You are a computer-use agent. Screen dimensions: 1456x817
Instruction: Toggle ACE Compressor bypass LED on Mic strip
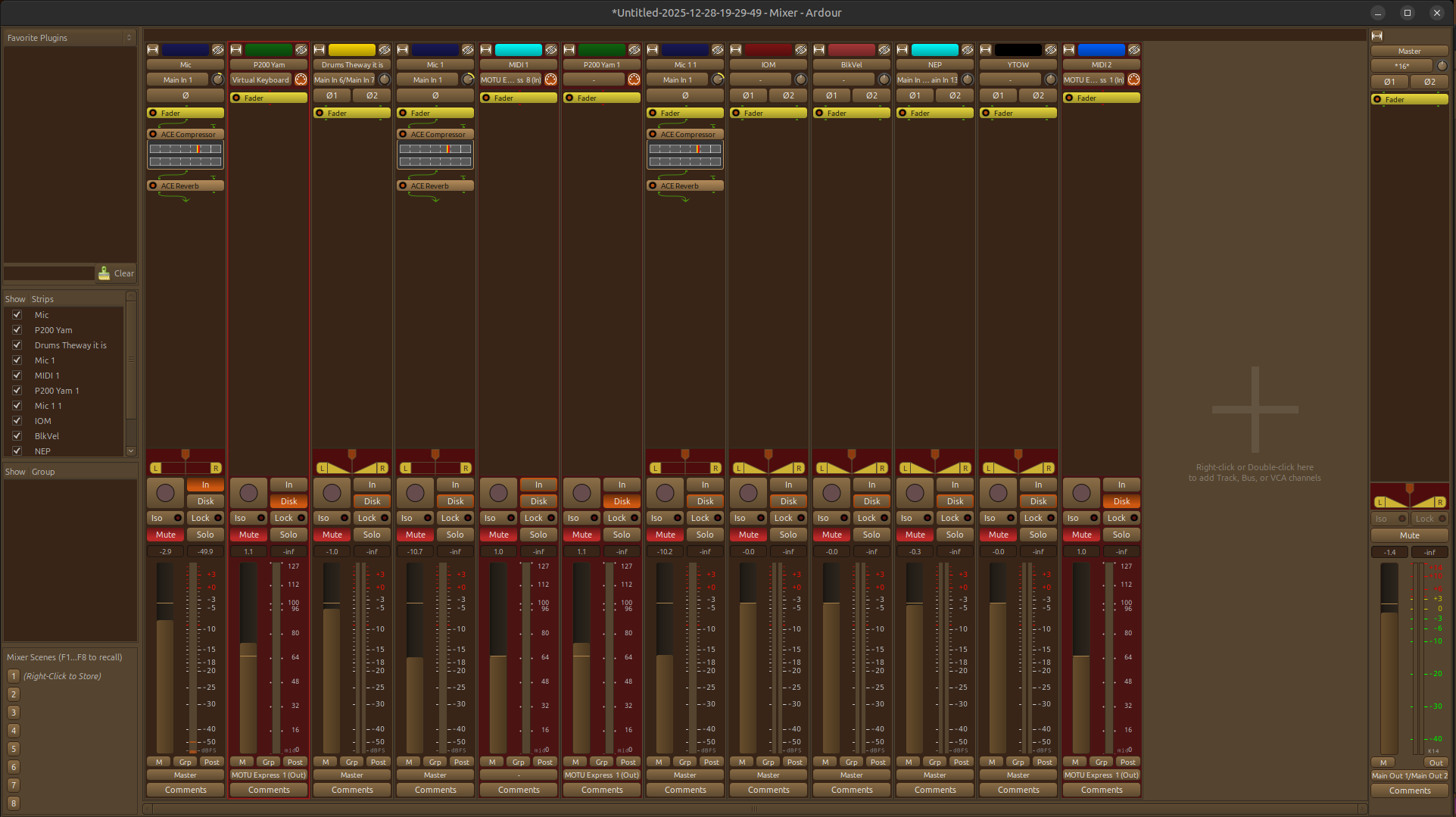(154, 134)
